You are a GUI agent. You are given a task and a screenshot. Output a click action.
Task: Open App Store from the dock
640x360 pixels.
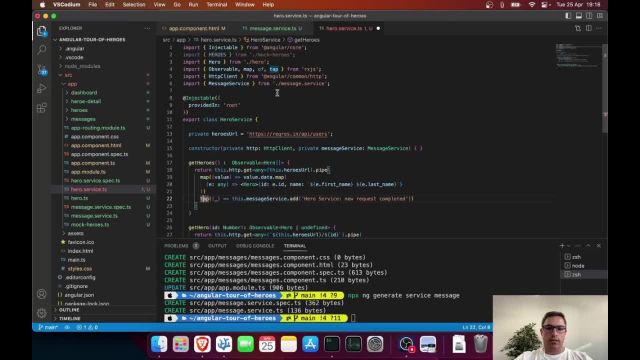click(x=310, y=344)
